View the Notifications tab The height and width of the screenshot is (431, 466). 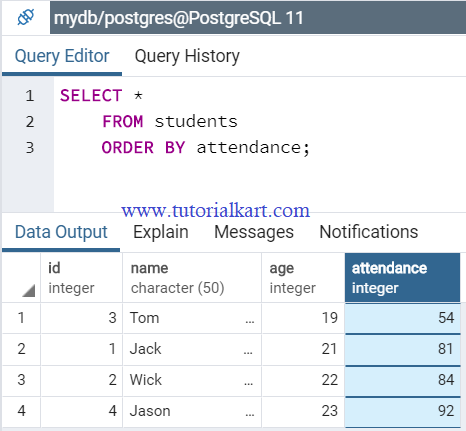(369, 232)
